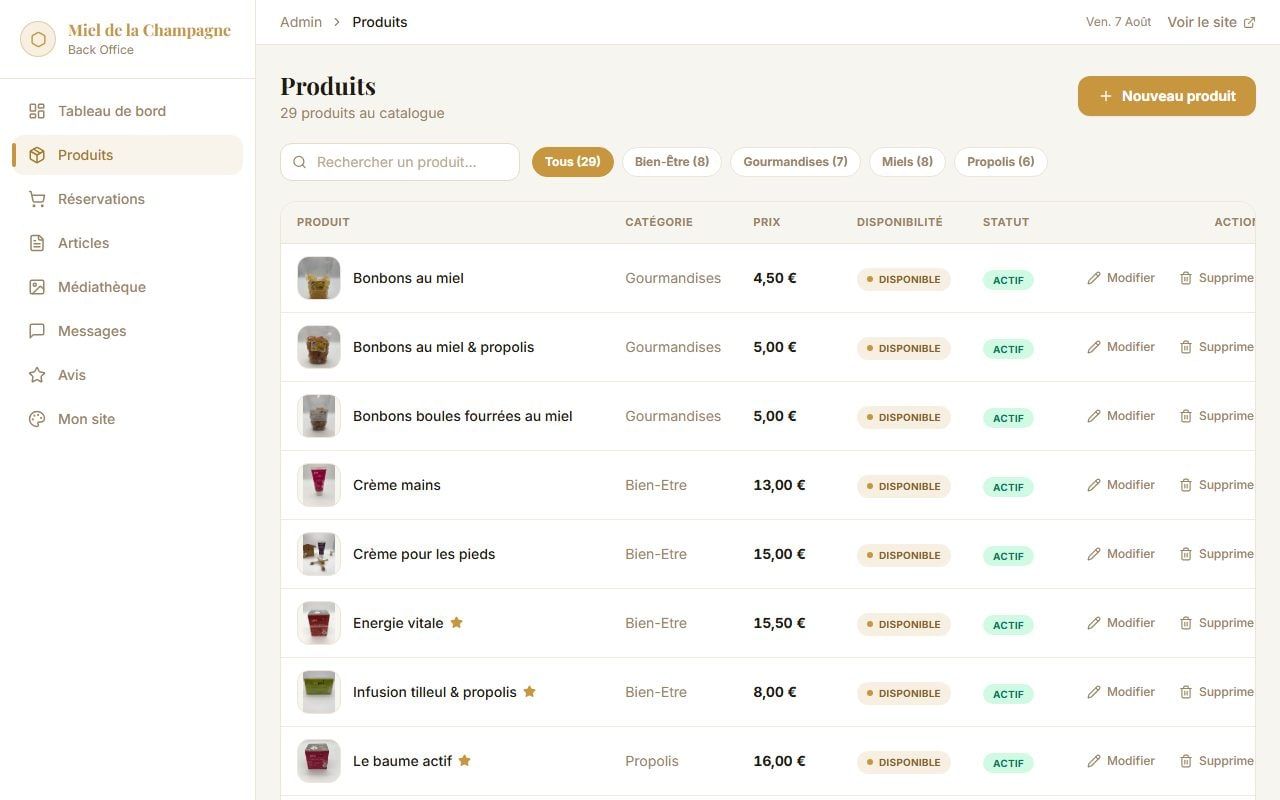Click the Mon site palette icon
This screenshot has height=800, width=1280.
[37, 419]
